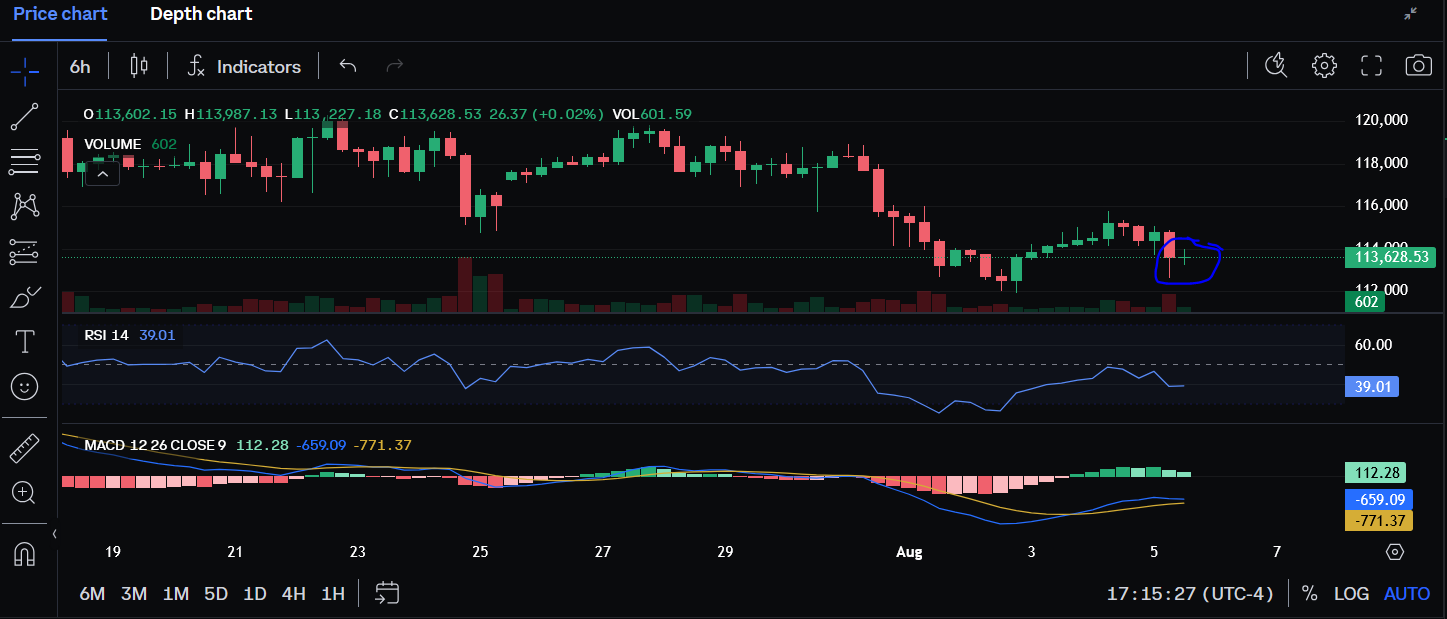Toggle percent scale mode
Image resolution: width=1447 pixels, height=619 pixels.
pyautogui.click(x=1310, y=593)
